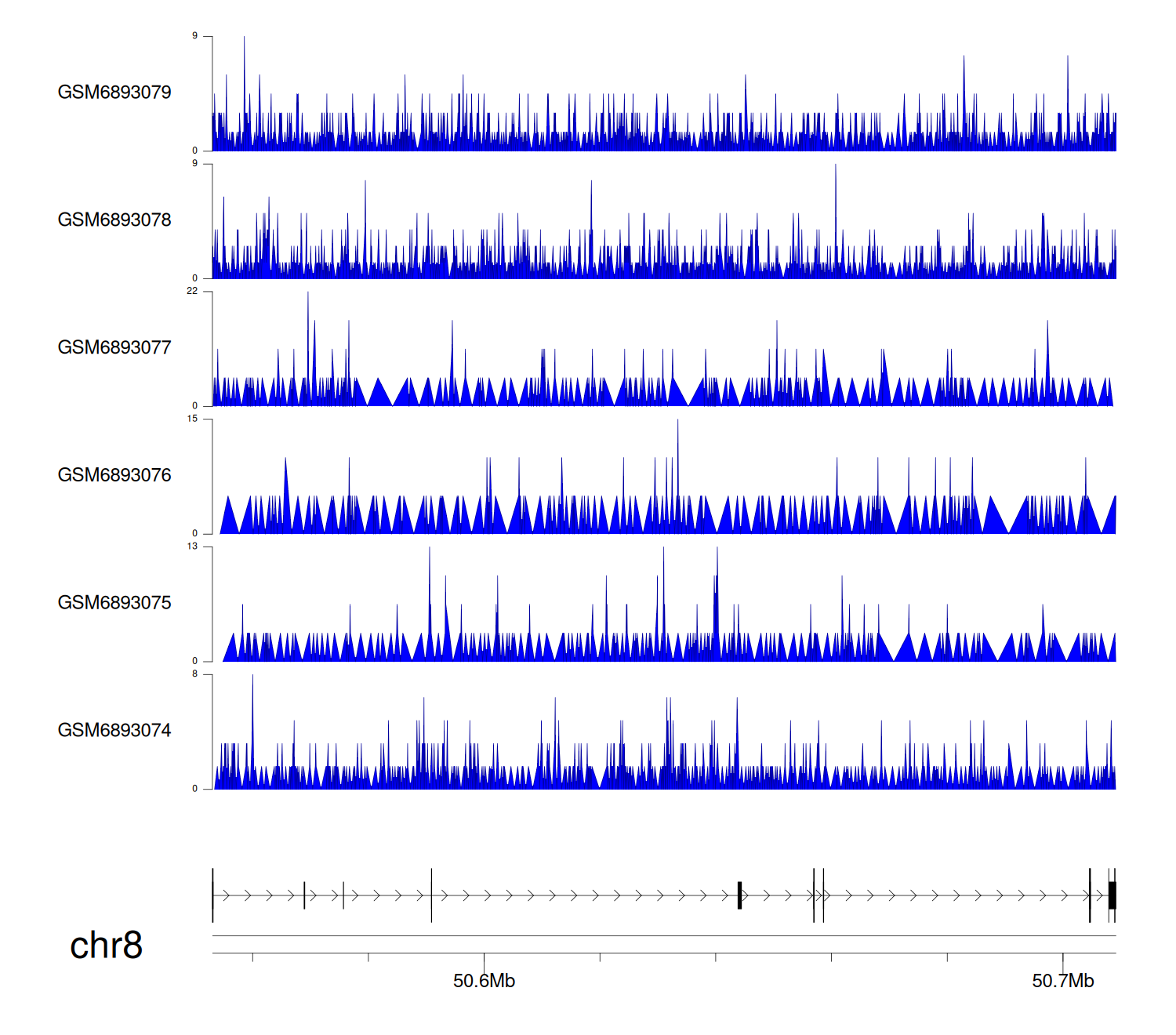Select the GSM6893078 track label
Viewport: 1176px width, 1035px height.
pyautogui.click(x=114, y=220)
